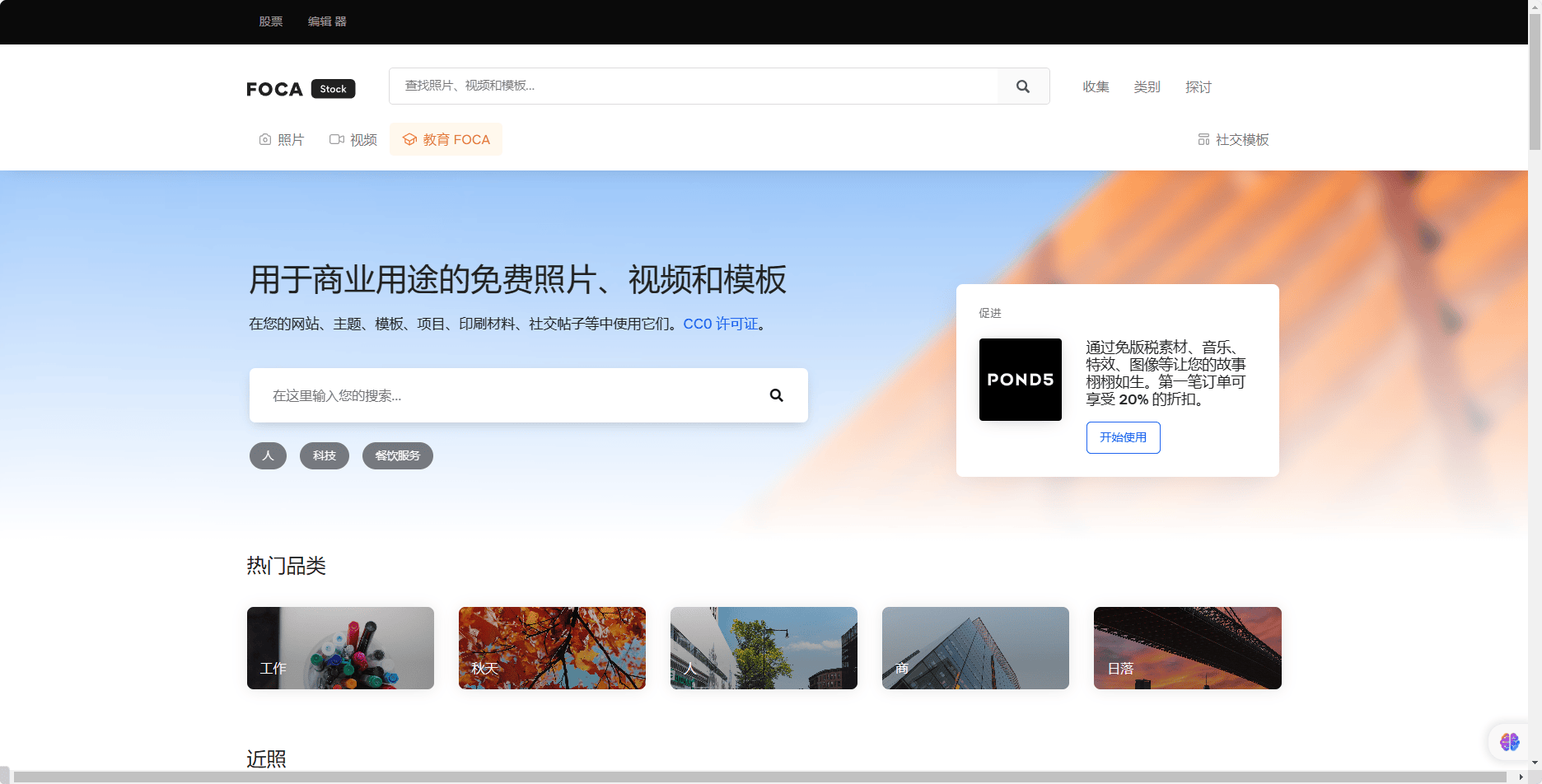Open 社交模板 social templates
Screen dimensions: 1542x784
[1232, 140]
